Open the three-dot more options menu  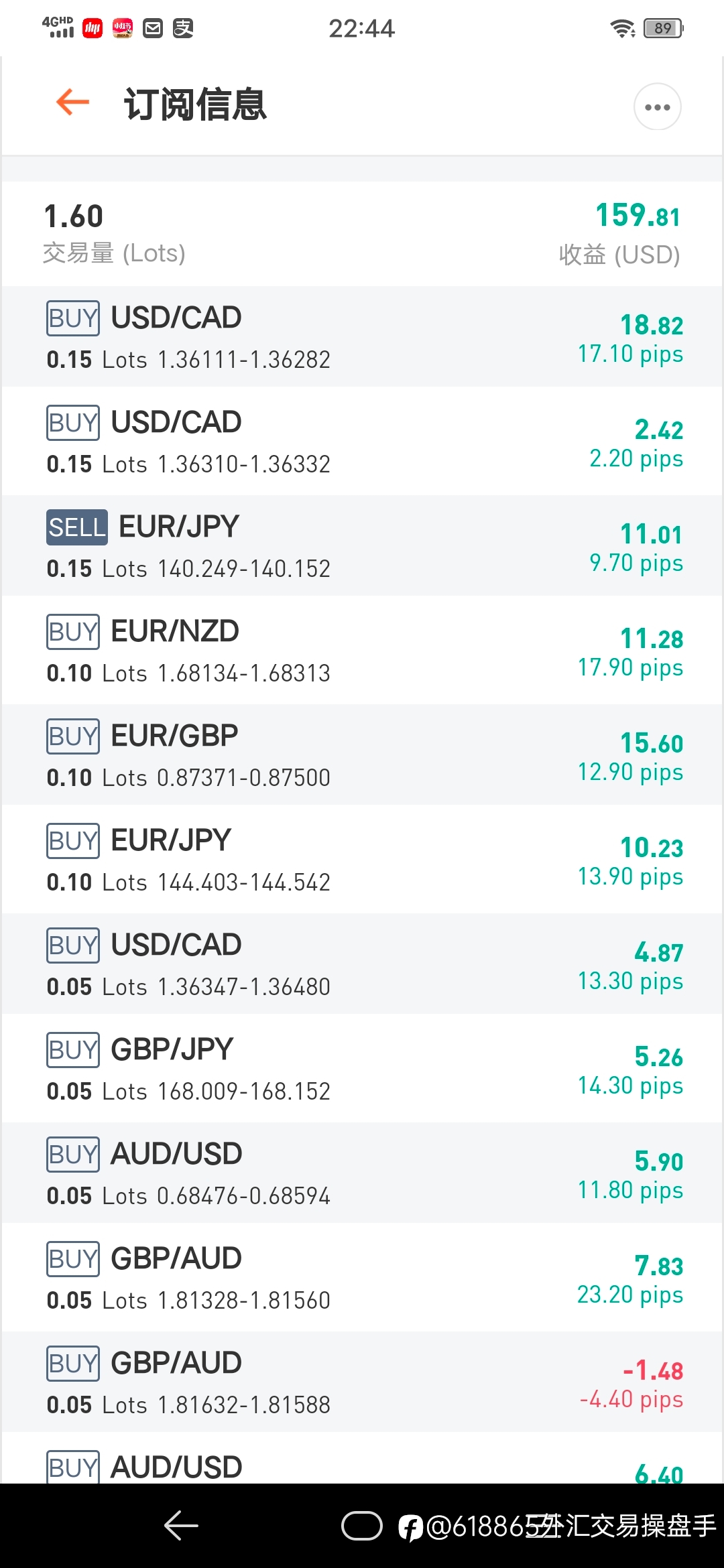point(657,107)
